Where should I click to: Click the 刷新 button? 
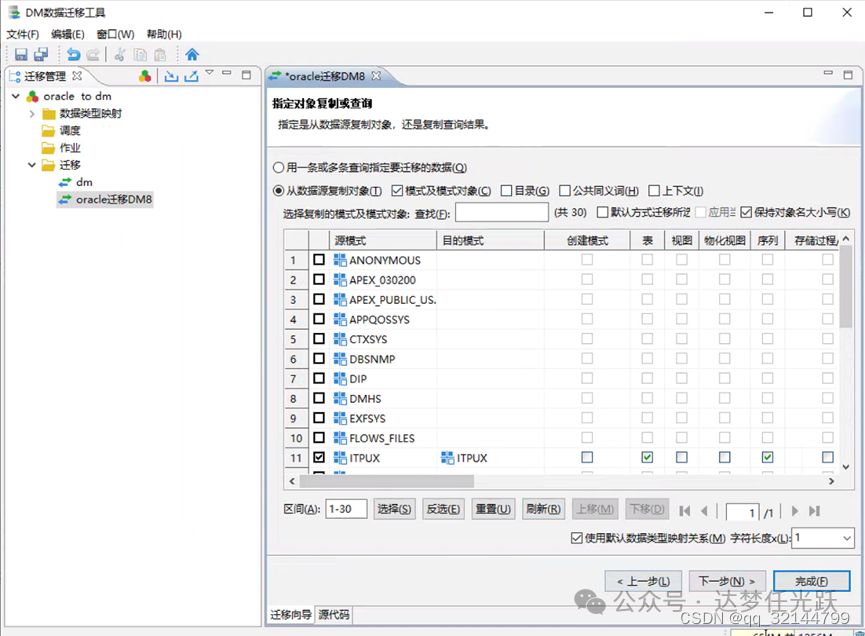tap(543, 509)
